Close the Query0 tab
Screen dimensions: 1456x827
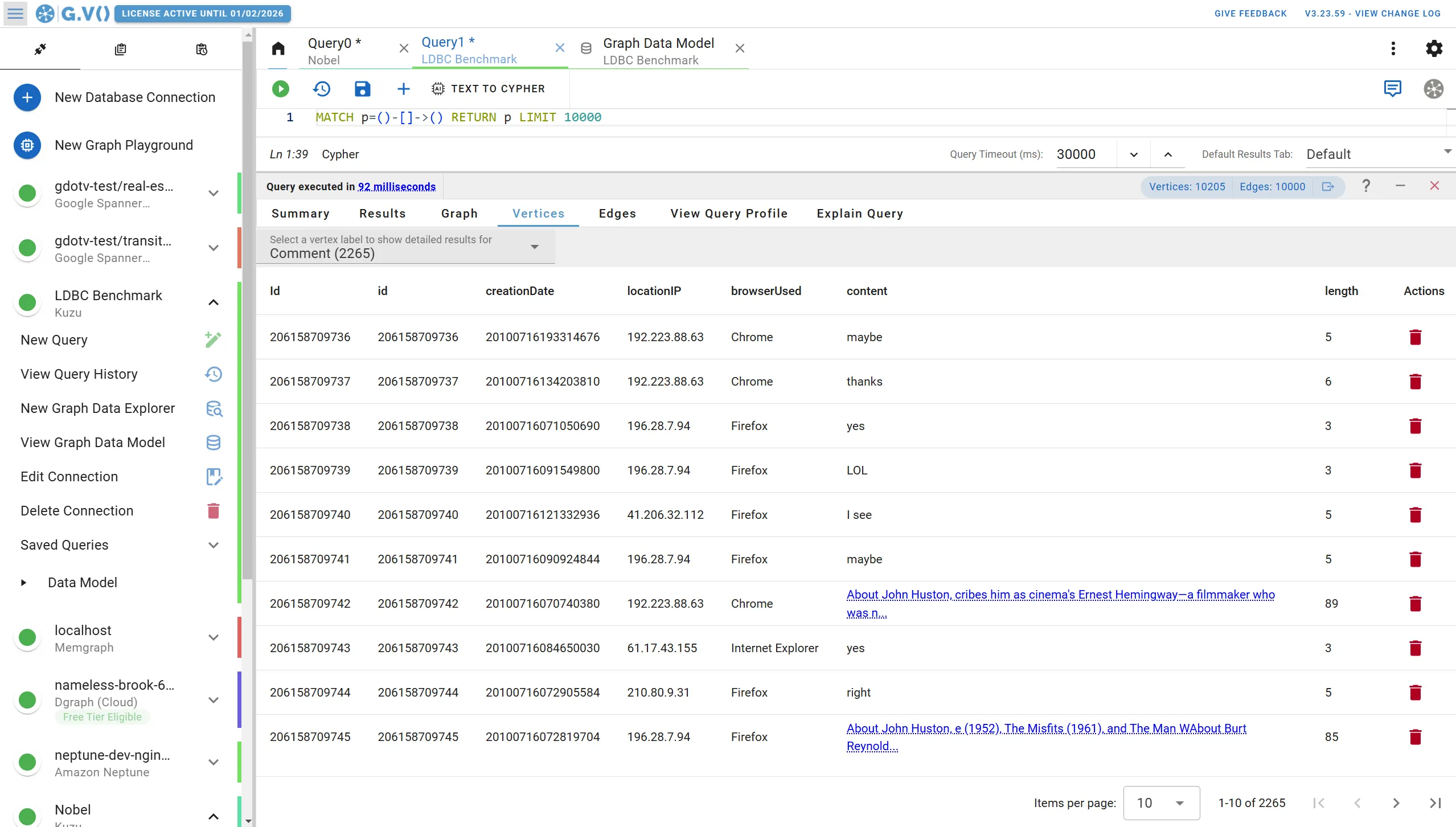pos(404,48)
